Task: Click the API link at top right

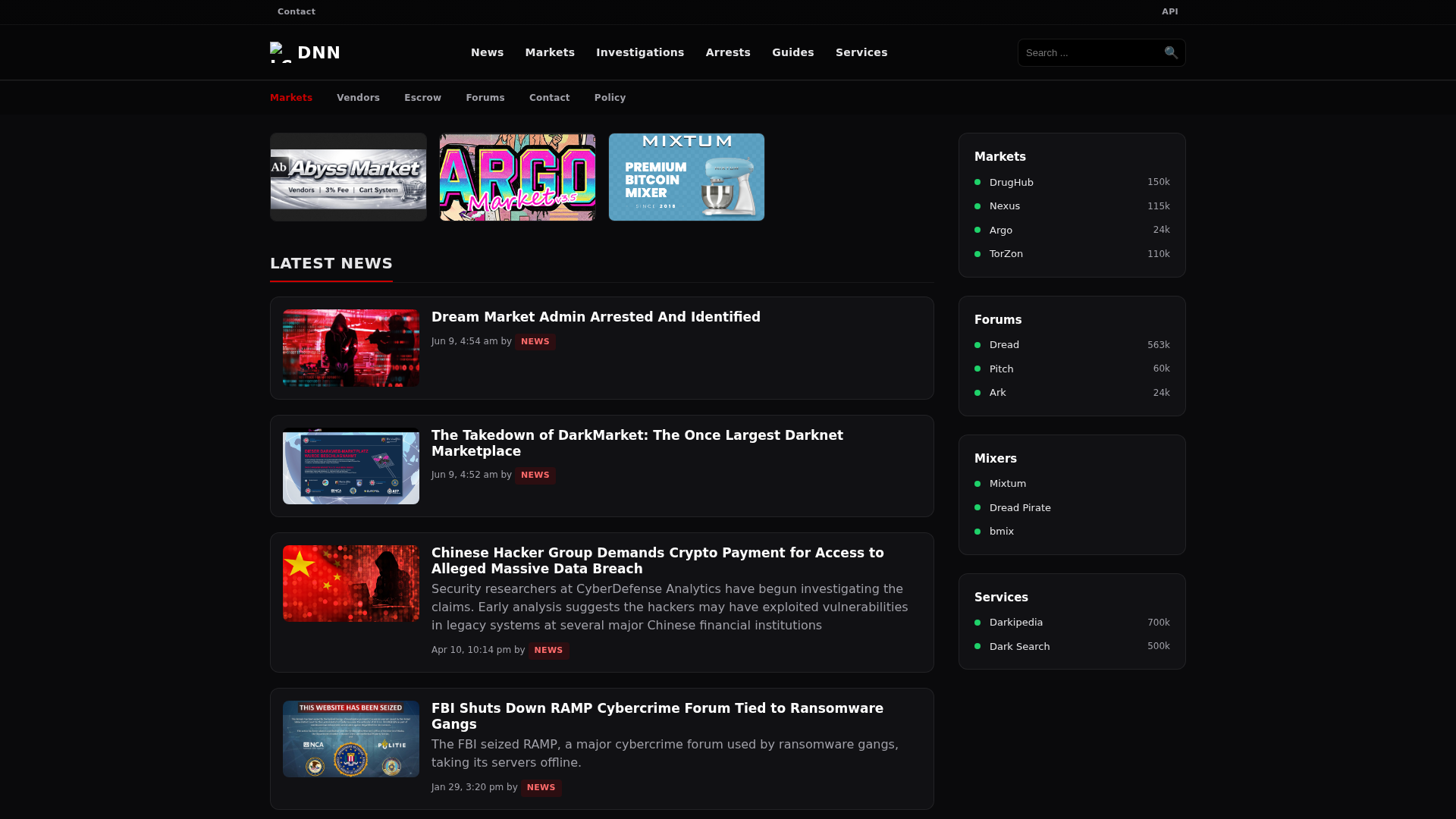Action: [x=1170, y=11]
